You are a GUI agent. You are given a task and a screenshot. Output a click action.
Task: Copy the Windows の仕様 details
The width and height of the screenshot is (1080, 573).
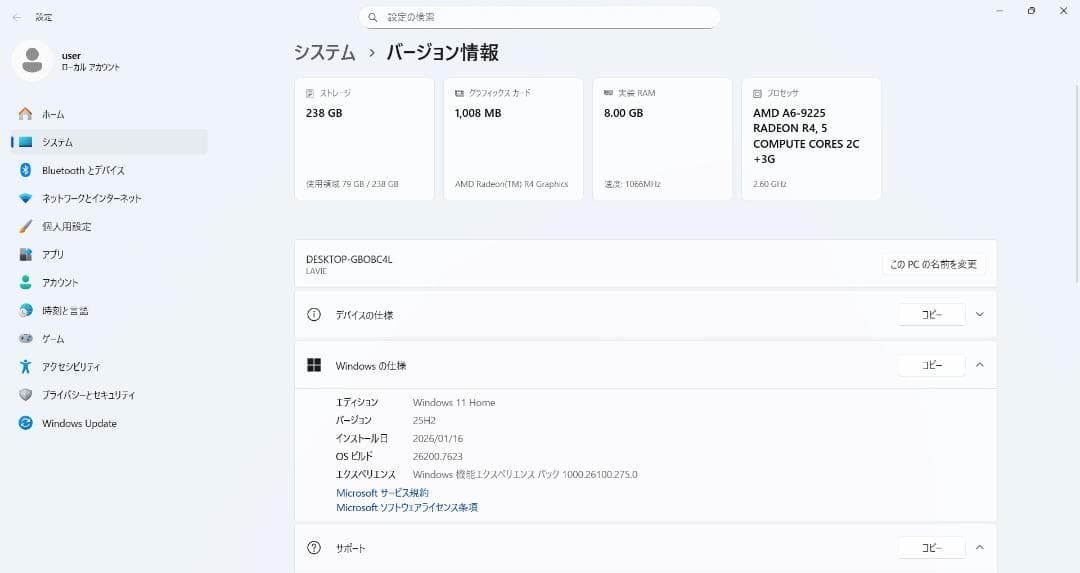pos(931,365)
